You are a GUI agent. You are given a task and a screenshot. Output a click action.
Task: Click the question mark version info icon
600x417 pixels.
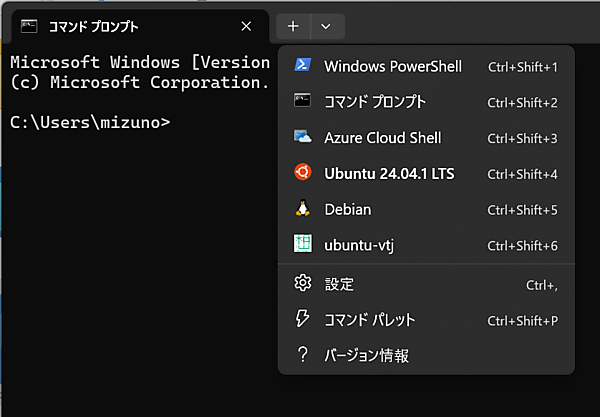(302, 355)
